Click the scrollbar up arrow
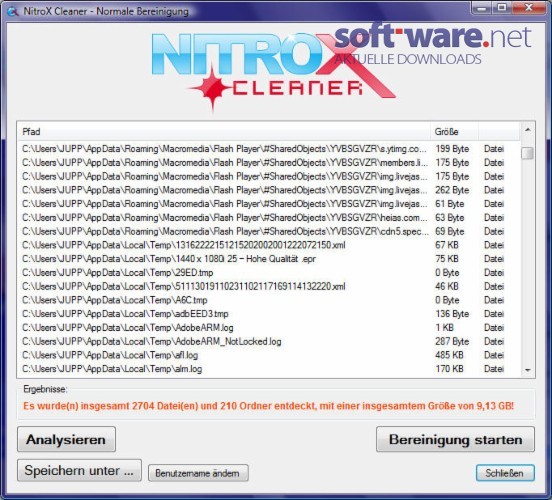 pos(527,130)
